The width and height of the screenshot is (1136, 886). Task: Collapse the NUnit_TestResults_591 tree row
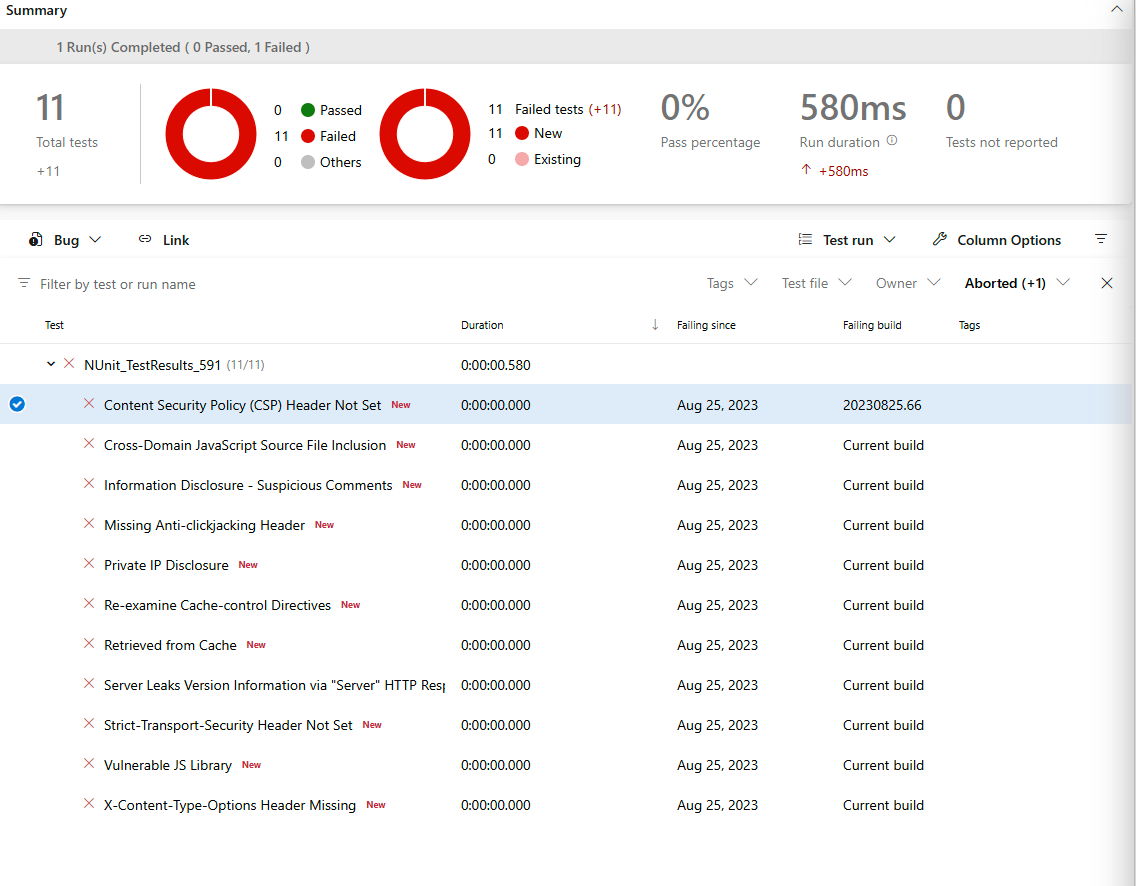(x=51, y=364)
